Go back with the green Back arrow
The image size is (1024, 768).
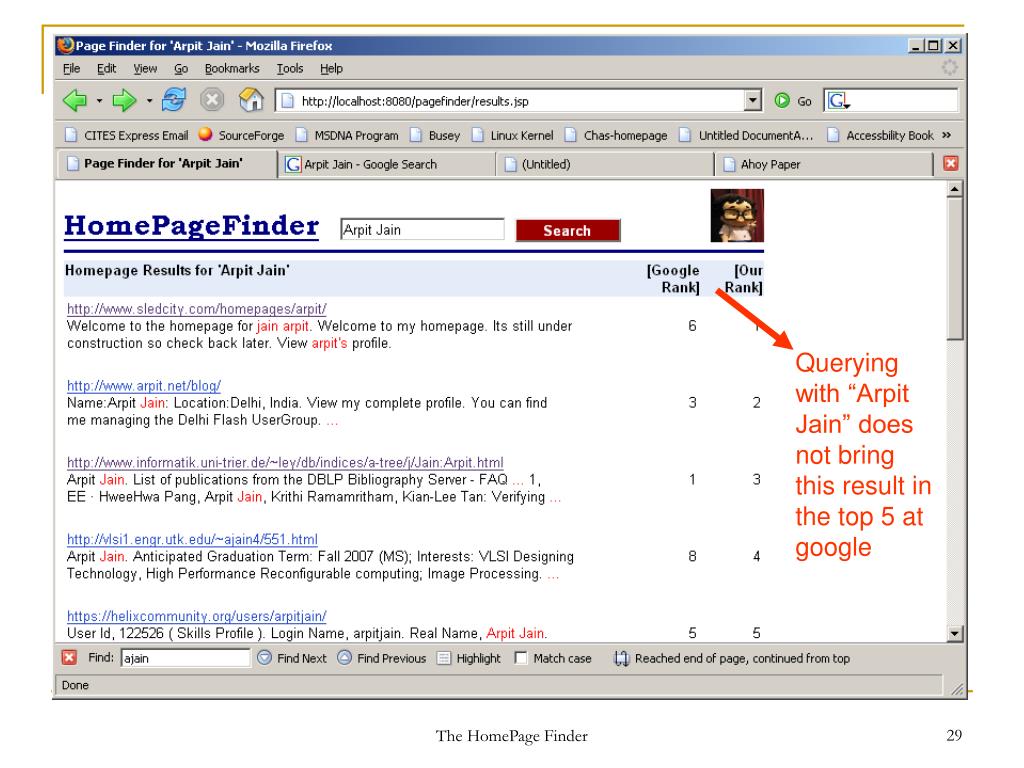click(75, 101)
